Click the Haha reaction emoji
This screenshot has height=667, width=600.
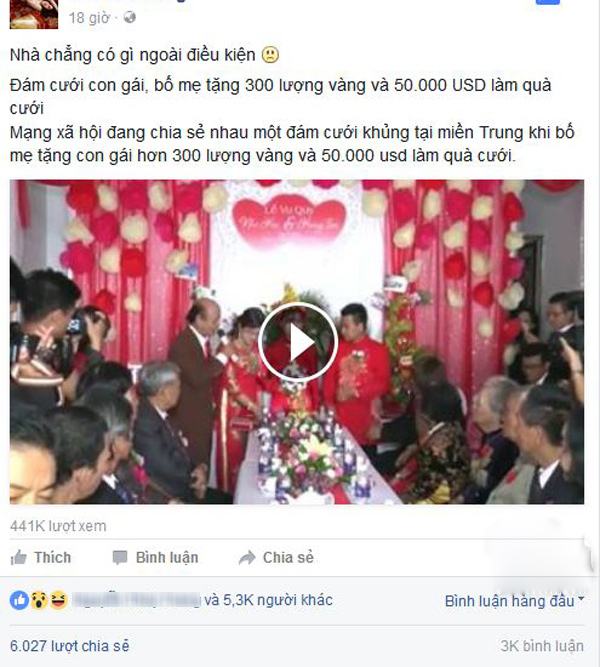click(x=58, y=600)
